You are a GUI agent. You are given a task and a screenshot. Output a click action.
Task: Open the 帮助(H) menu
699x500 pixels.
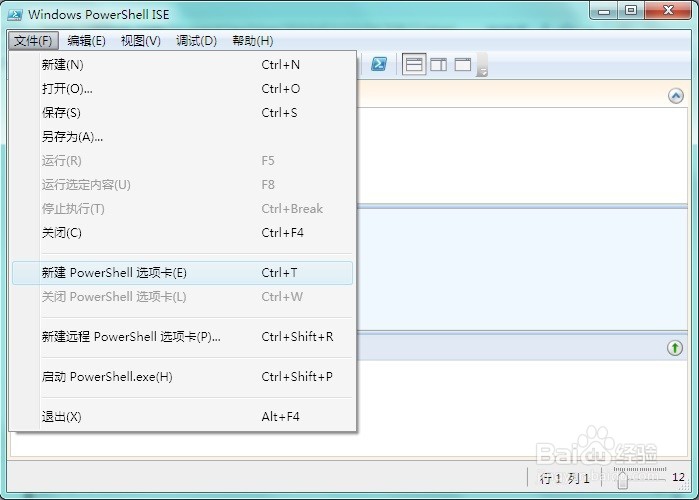253,41
